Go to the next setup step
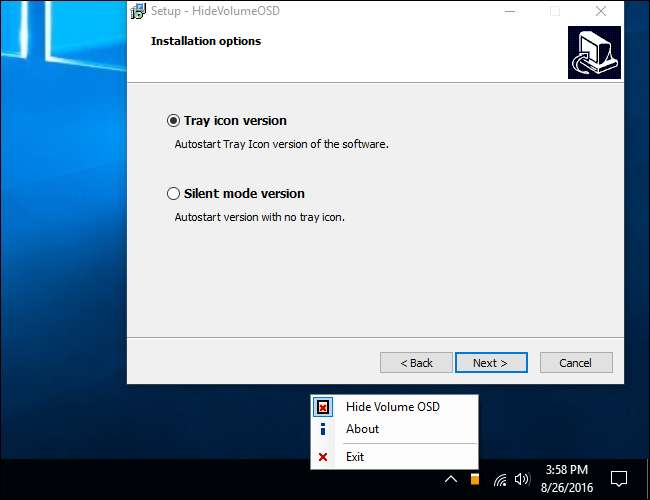The image size is (650, 500). click(x=491, y=363)
